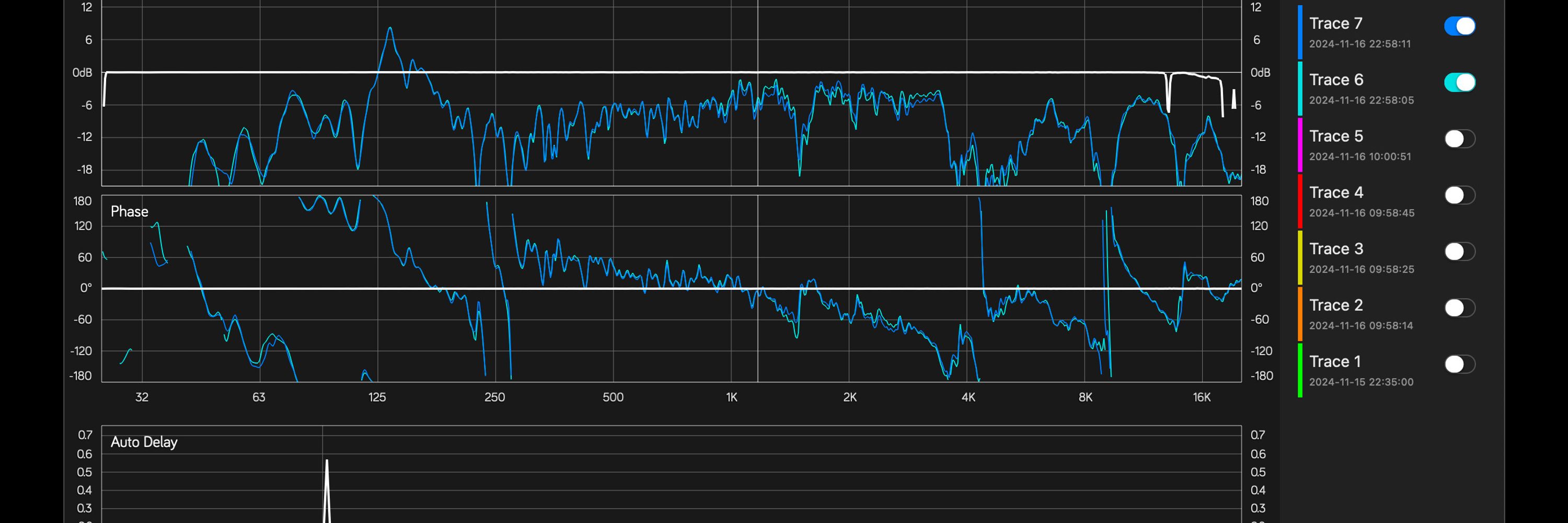Viewport: 1568px width, 523px height.
Task: Select the Trace 5 label
Action: tap(1336, 136)
